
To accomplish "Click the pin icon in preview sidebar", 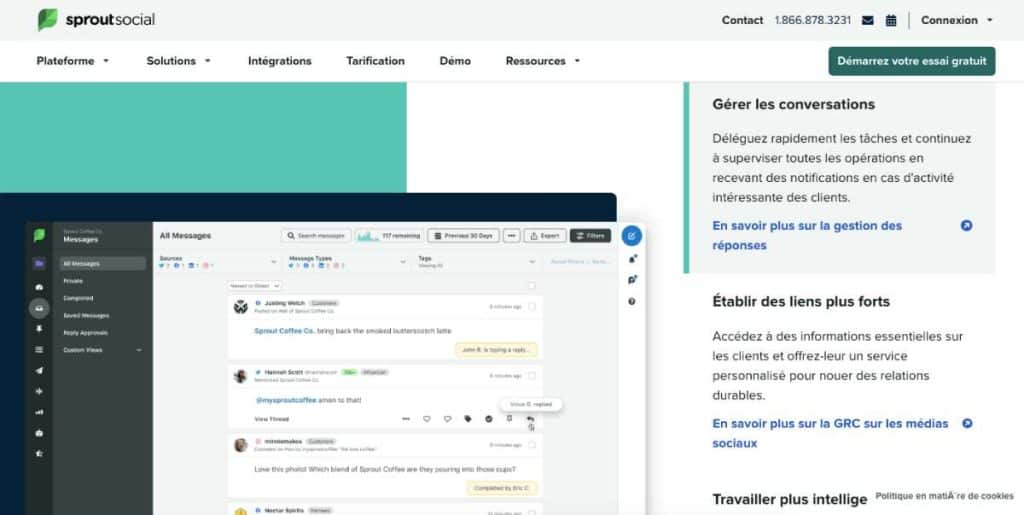I will (39, 329).
